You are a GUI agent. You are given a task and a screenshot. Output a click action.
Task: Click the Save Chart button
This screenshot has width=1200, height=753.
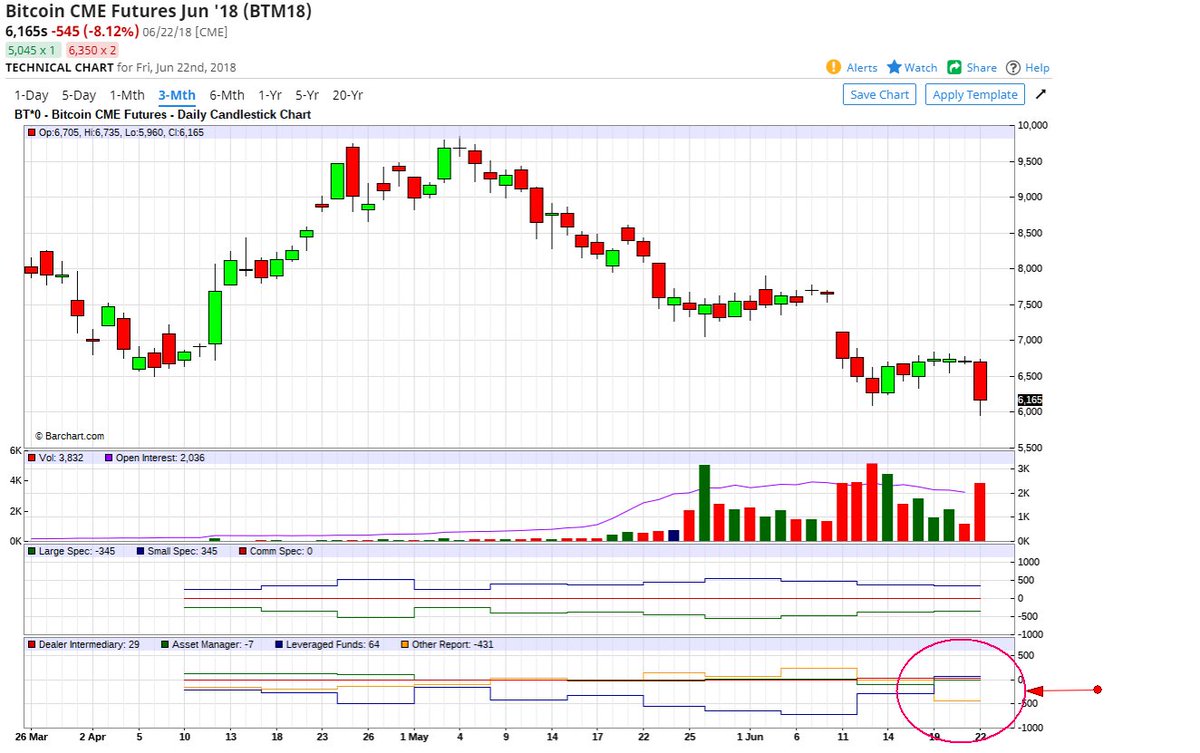879,94
